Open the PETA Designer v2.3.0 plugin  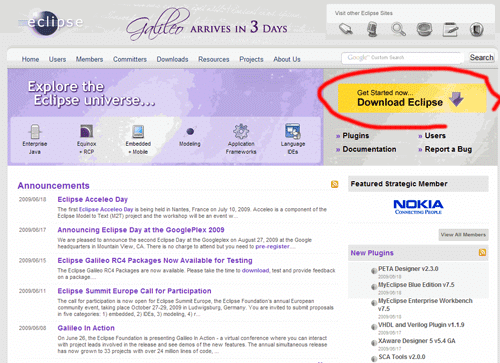[408, 269]
